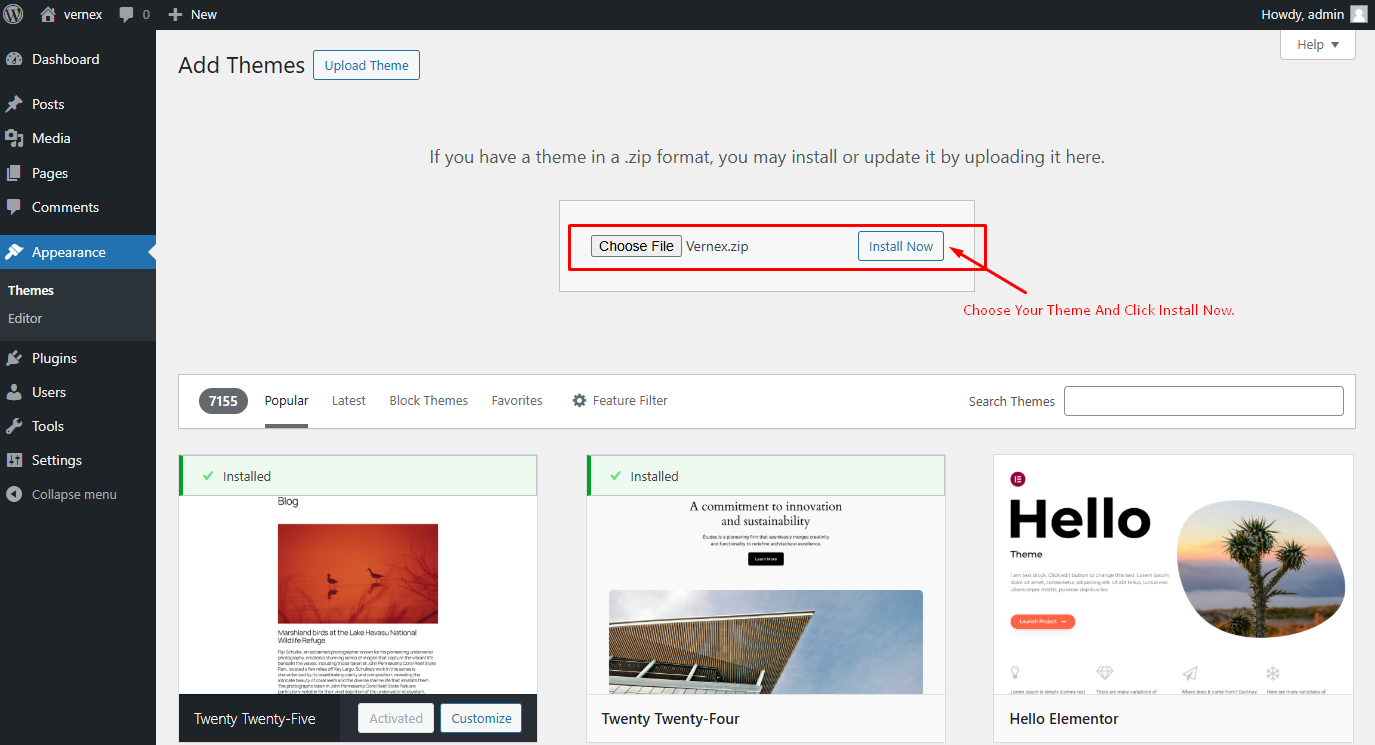Focus the Search Themes input field
This screenshot has height=745, width=1375.
click(x=1204, y=401)
